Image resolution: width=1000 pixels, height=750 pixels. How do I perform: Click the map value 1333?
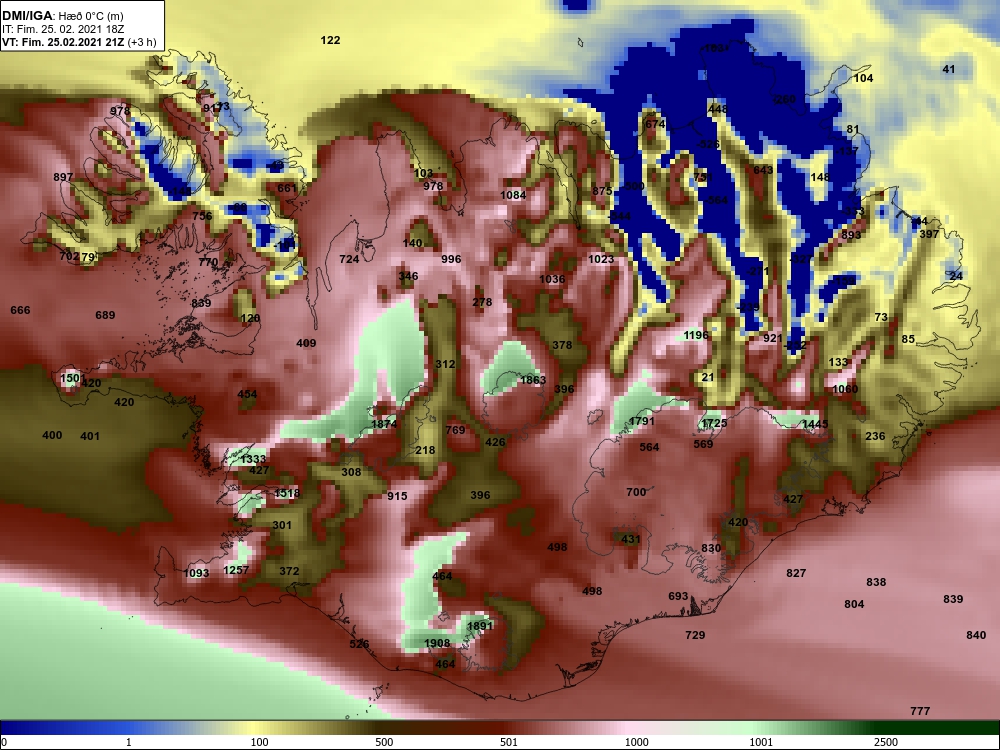click(x=254, y=459)
